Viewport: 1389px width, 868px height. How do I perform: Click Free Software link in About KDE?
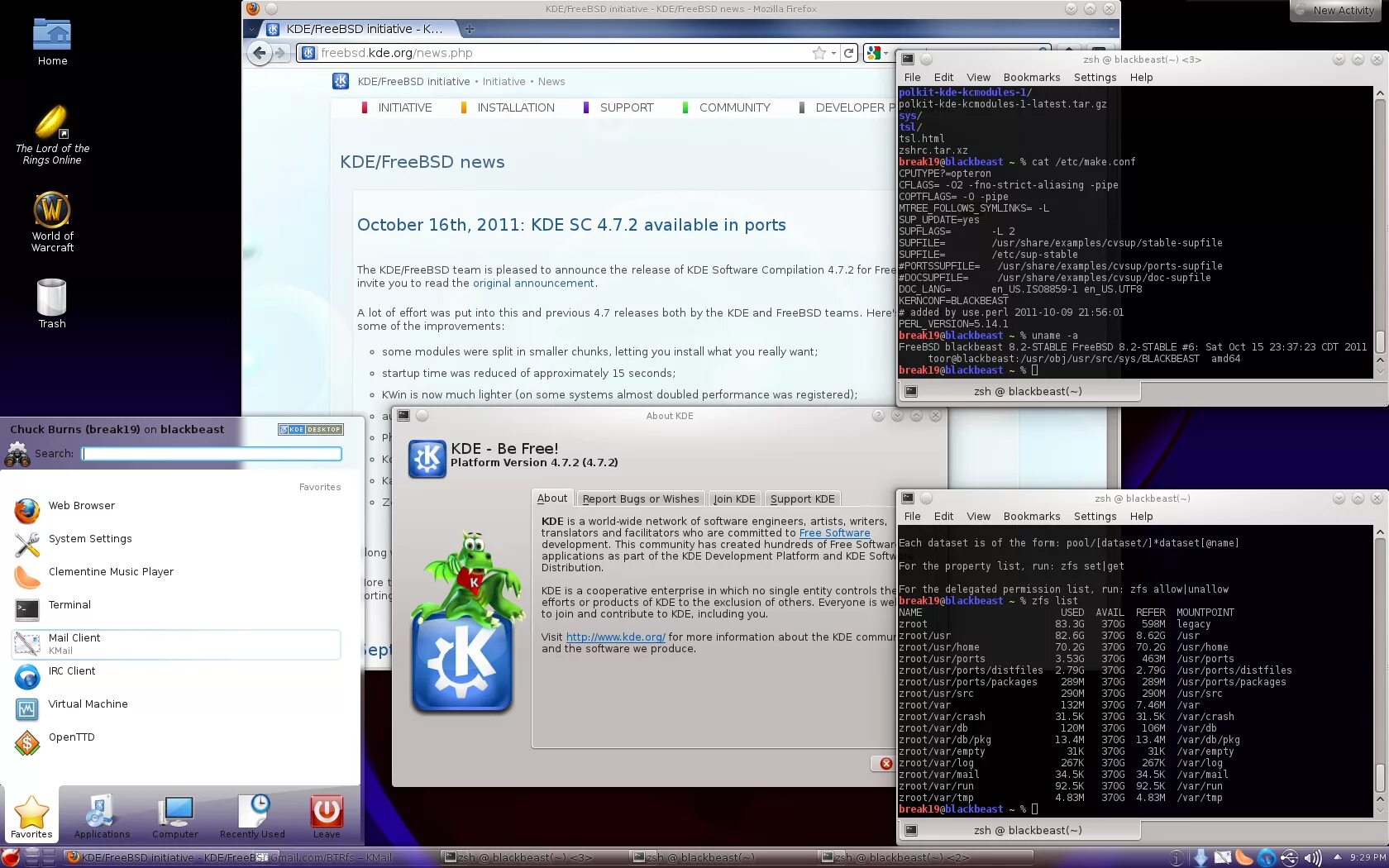pyautogui.click(x=834, y=533)
